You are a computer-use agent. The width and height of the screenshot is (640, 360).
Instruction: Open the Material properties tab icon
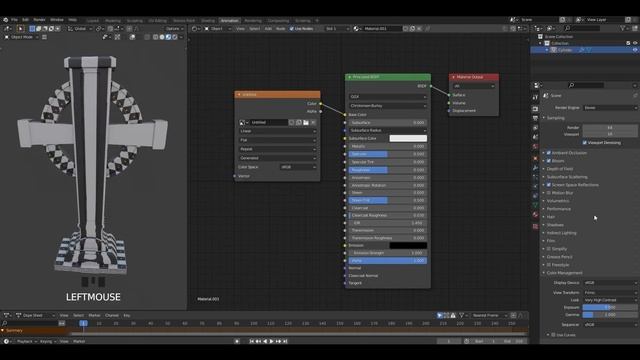[x=536, y=214]
